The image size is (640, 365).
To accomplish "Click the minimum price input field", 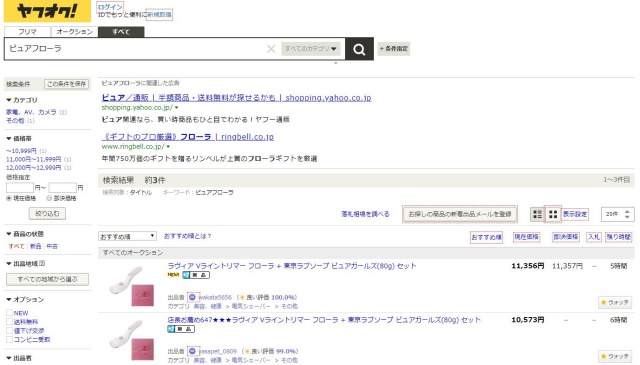I will 20,187.
